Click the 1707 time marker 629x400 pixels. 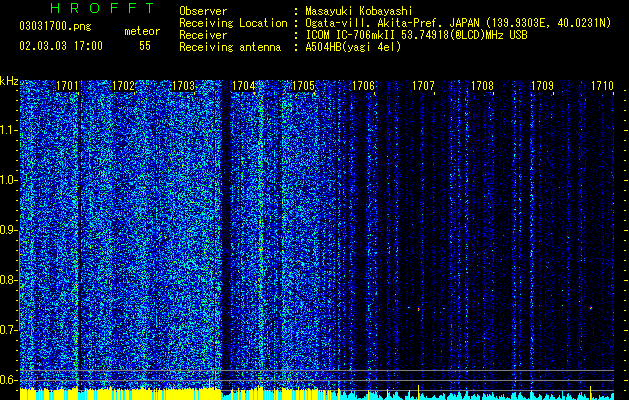click(423, 86)
